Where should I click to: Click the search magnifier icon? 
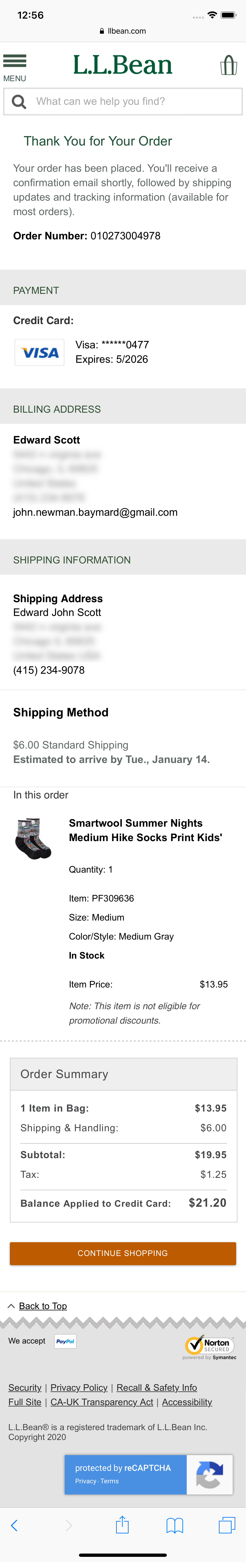19,102
